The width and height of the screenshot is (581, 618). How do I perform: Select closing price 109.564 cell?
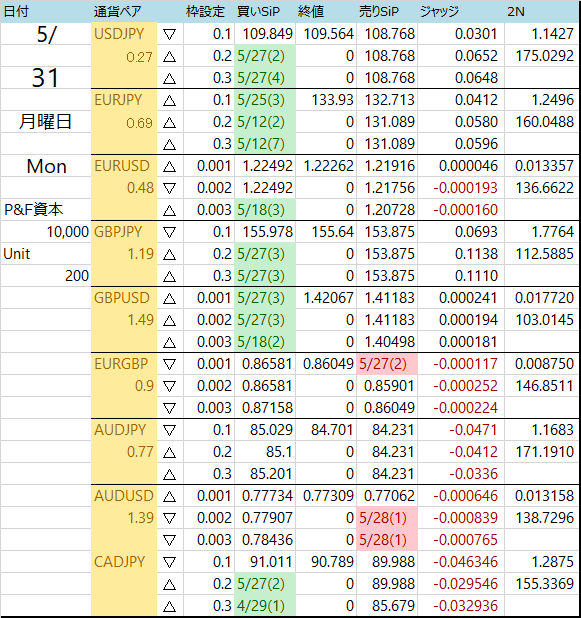point(326,34)
